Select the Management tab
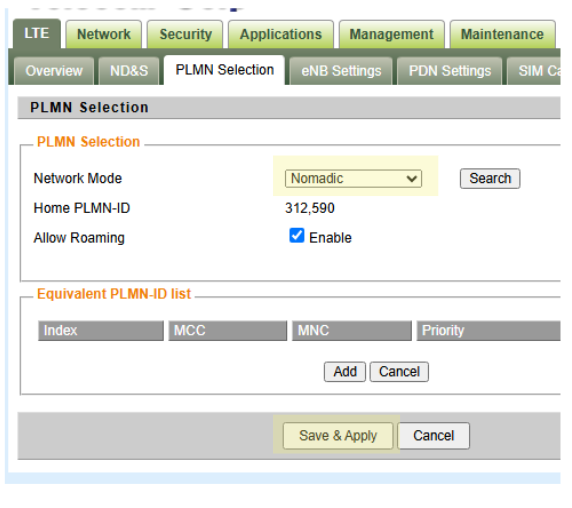The width and height of the screenshot is (572, 508). click(391, 34)
